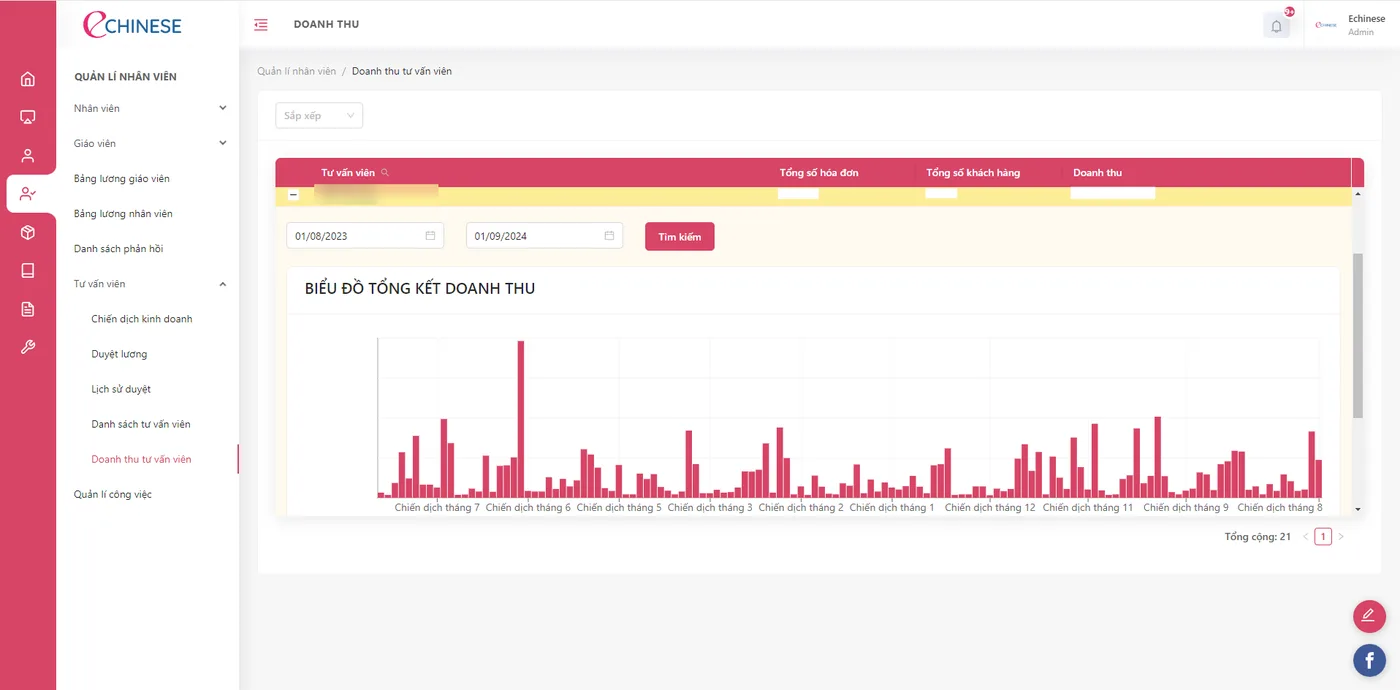Click the floating pencil edit button
This screenshot has width=1400, height=690.
coord(1369,616)
